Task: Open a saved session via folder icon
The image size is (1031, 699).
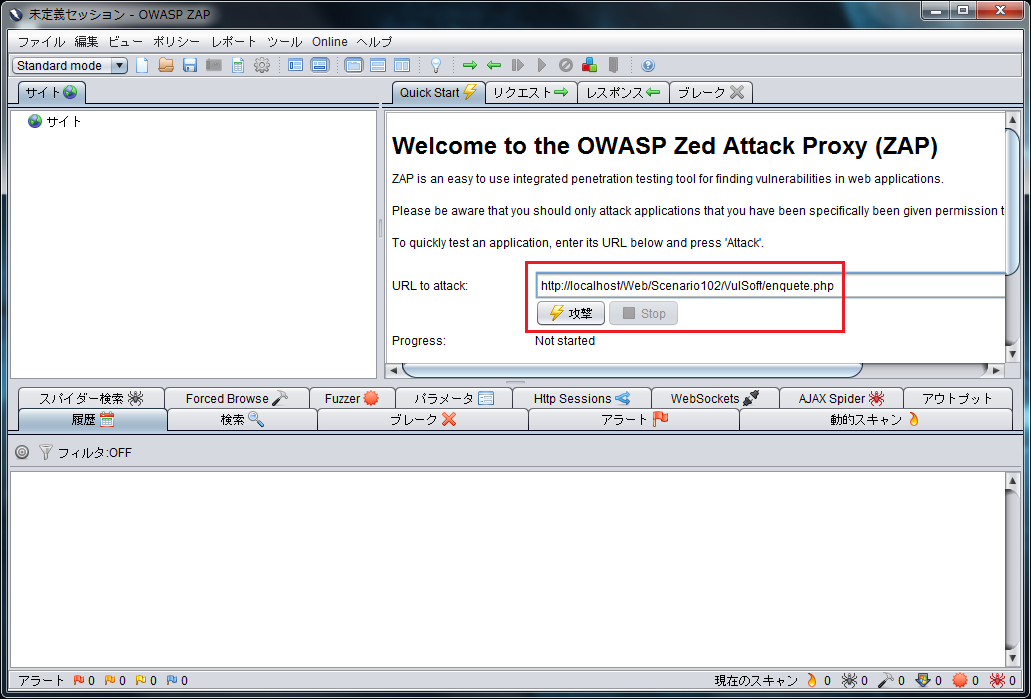Action: [166, 65]
